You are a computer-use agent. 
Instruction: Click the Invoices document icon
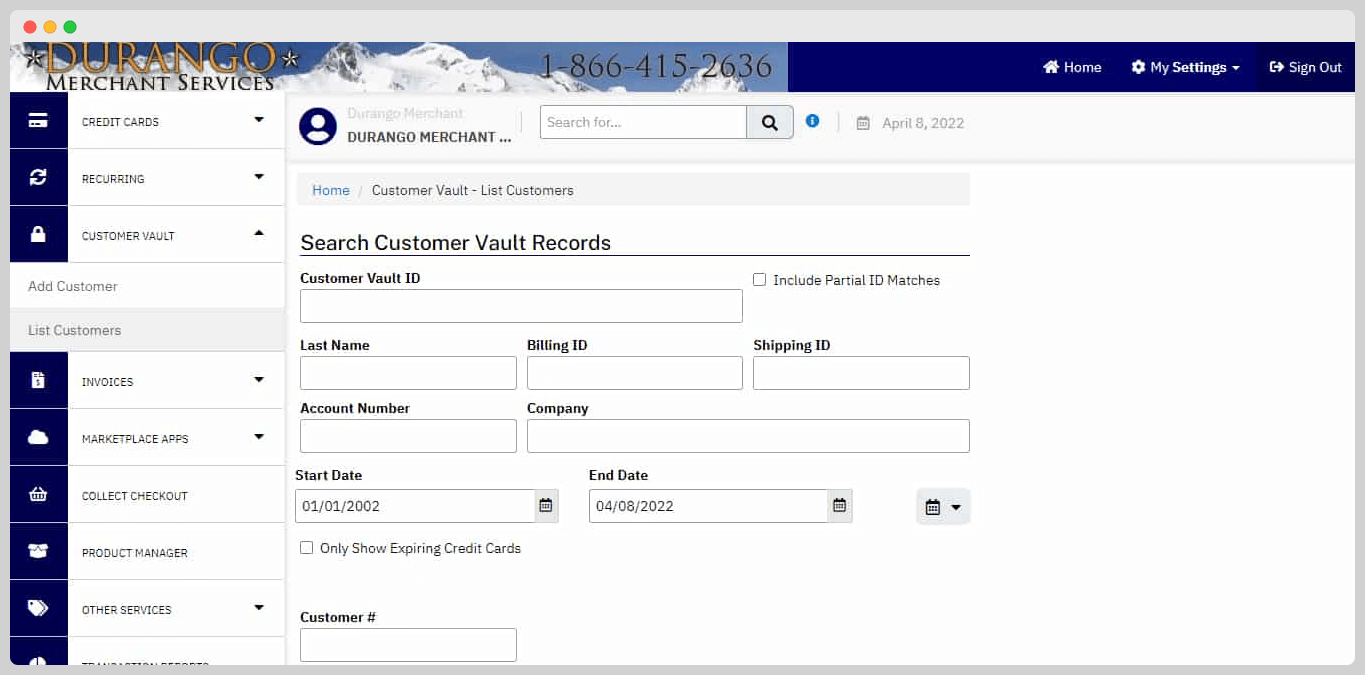38,380
